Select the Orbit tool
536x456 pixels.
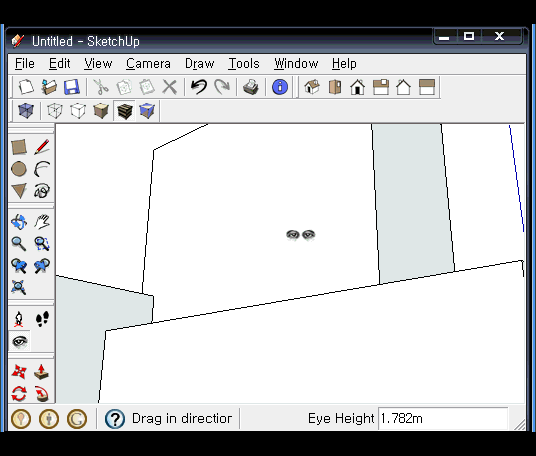[x=19, y=222]
